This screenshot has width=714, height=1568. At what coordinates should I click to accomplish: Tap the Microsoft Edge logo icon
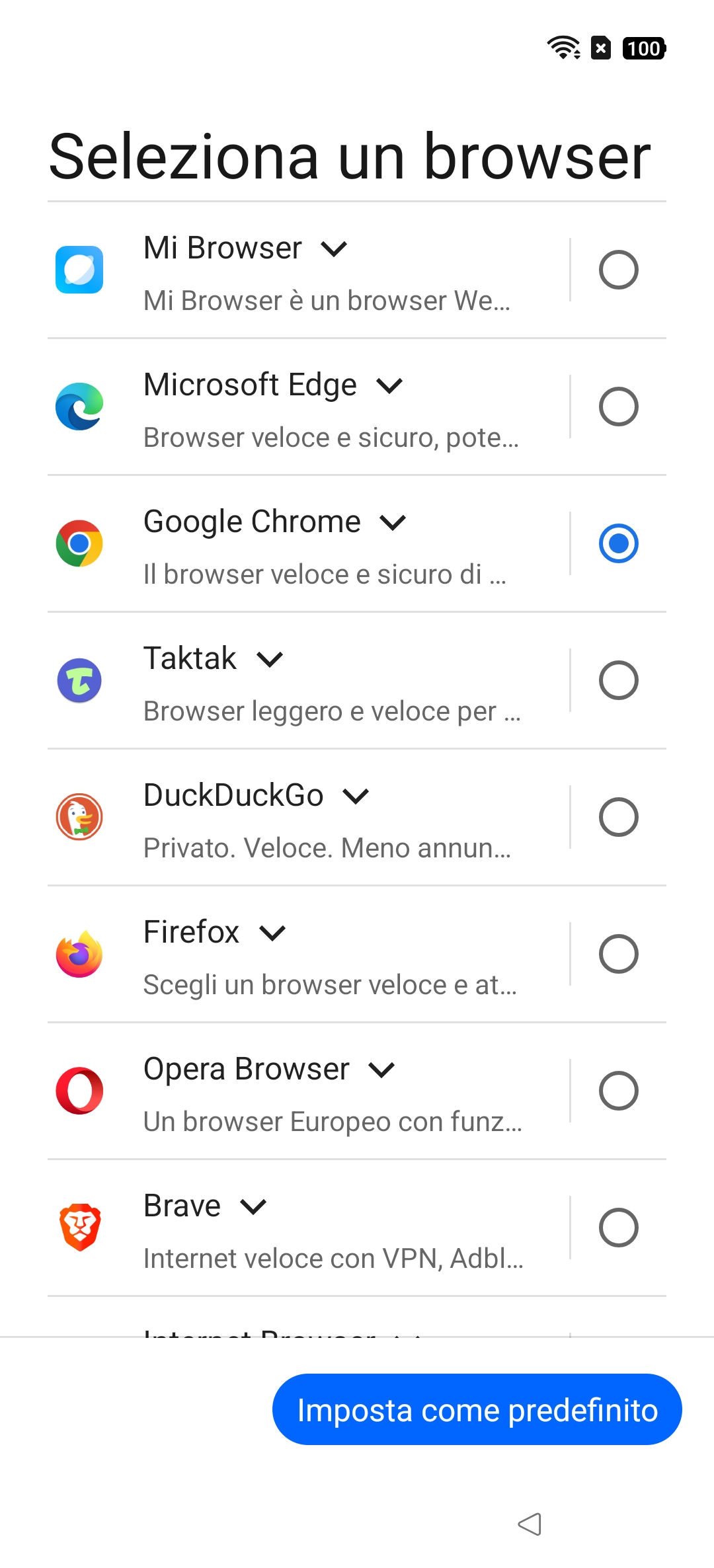coord(79,407)
